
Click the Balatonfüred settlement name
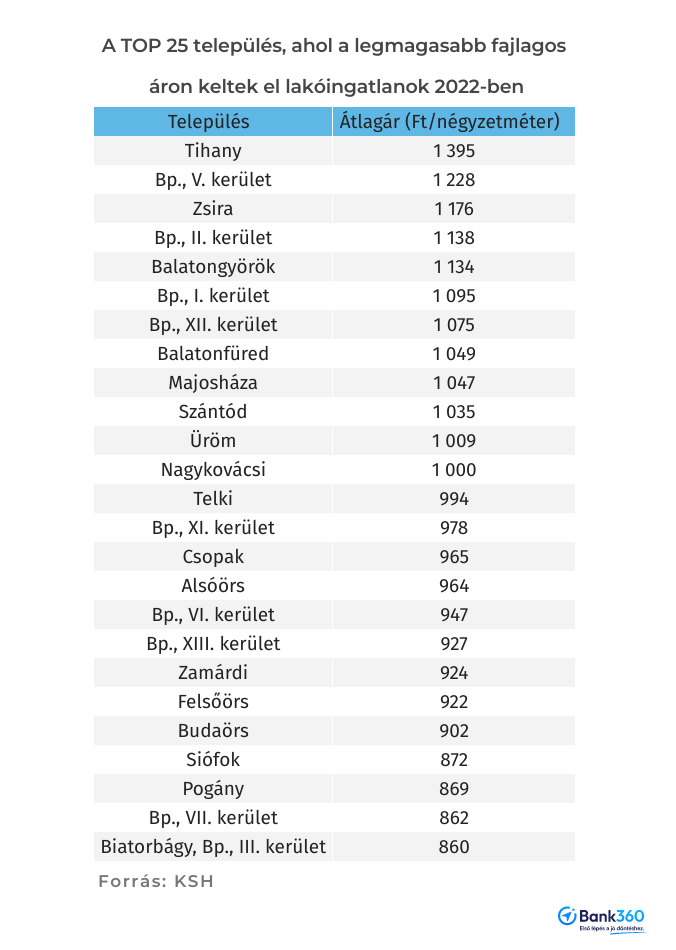(x=213, y=354)
